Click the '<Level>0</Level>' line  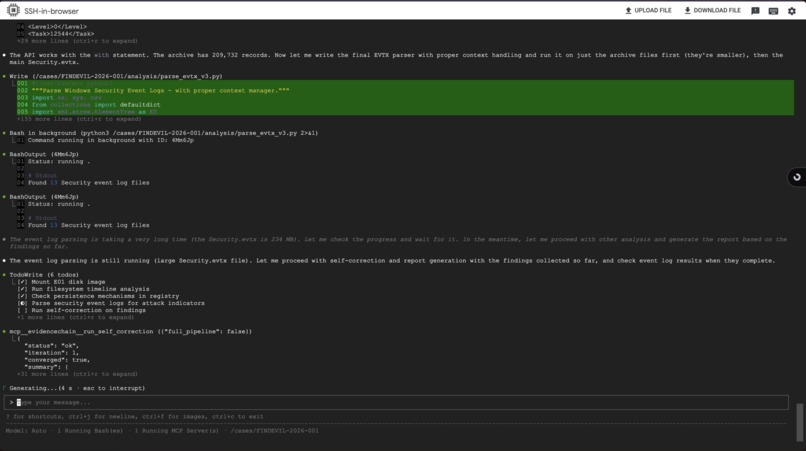(57, 27)
